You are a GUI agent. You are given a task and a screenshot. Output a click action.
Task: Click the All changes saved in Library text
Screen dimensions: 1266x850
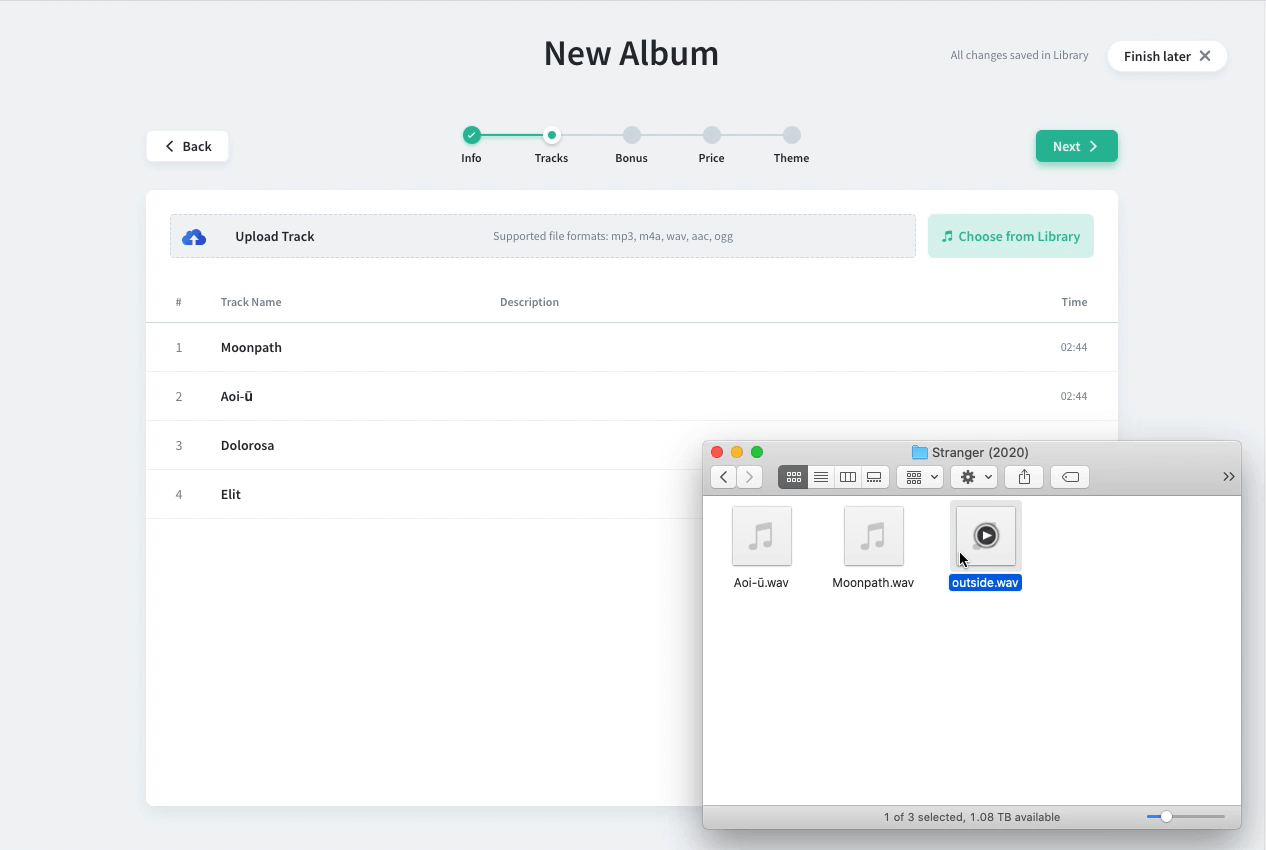[x=1019, y=55]
